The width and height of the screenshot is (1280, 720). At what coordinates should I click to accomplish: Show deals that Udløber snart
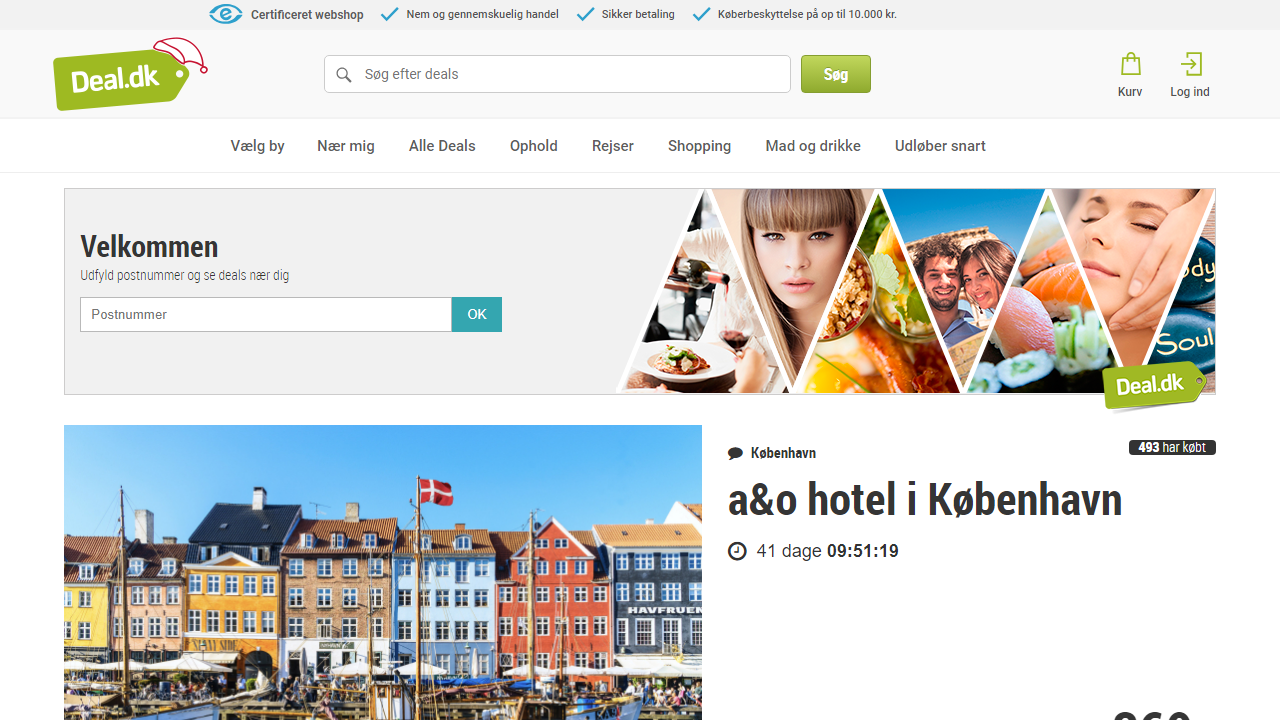point(940,145)
